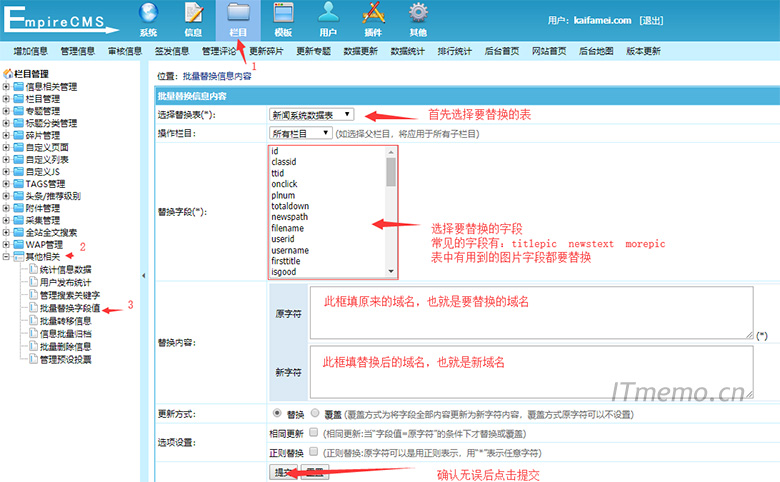The width and height of the screenshot is (780, 482).
Task: Enable the 正则替换 checkbox
Action: point(313,451)
